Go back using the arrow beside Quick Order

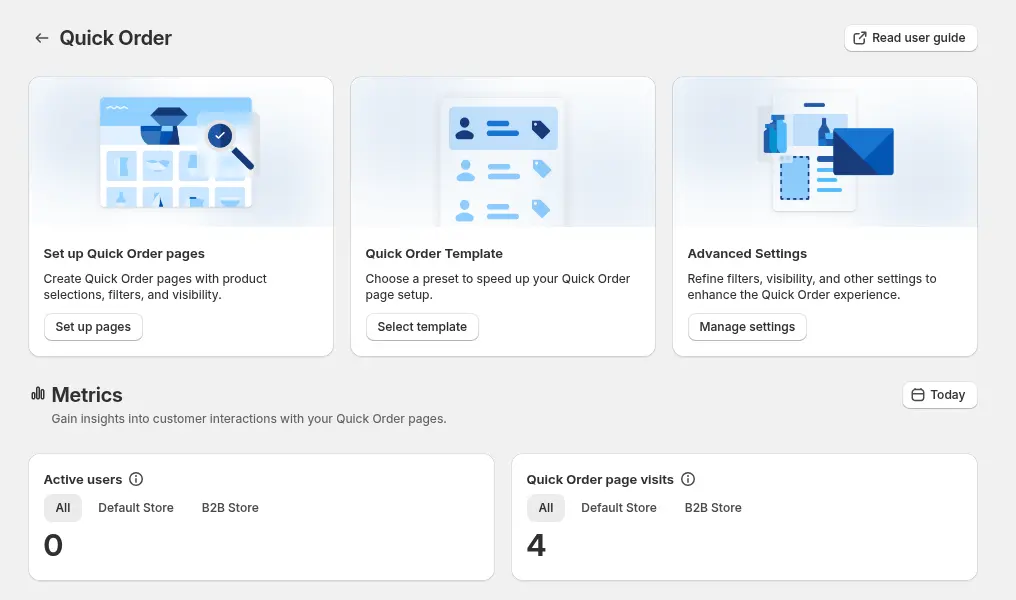point(41,38)
